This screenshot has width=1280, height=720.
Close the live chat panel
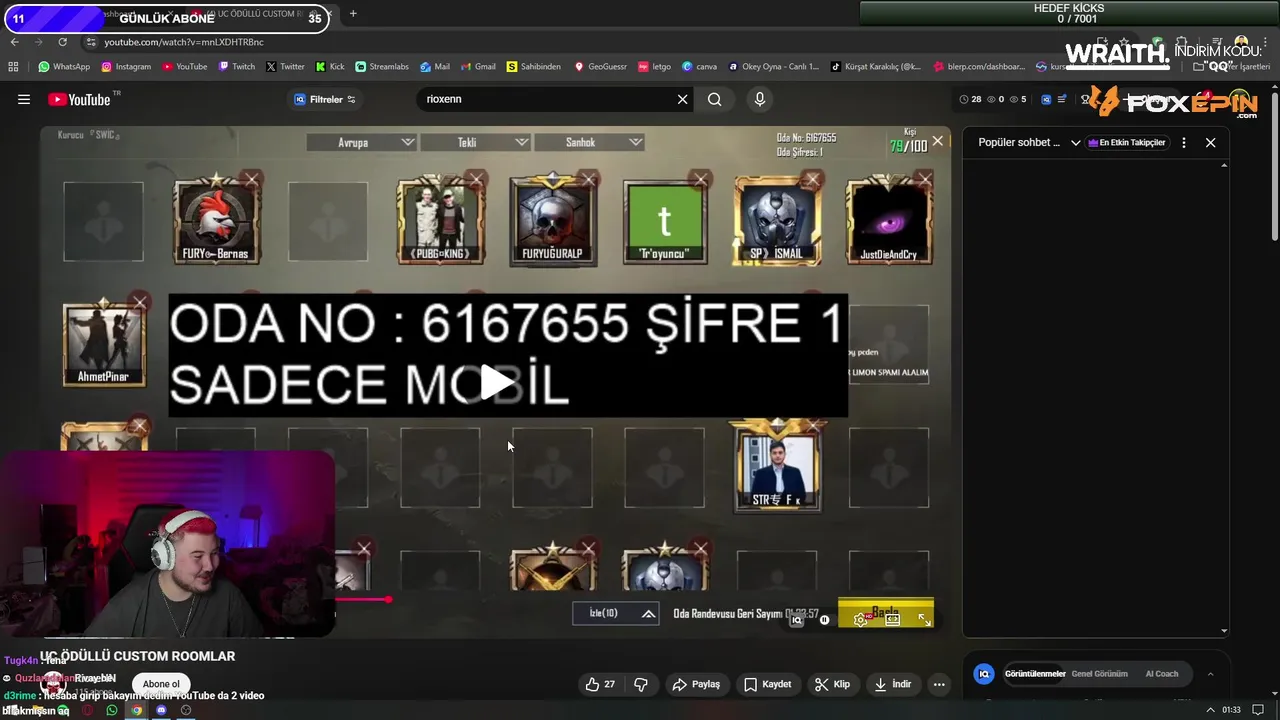(x=1211, y=142)
